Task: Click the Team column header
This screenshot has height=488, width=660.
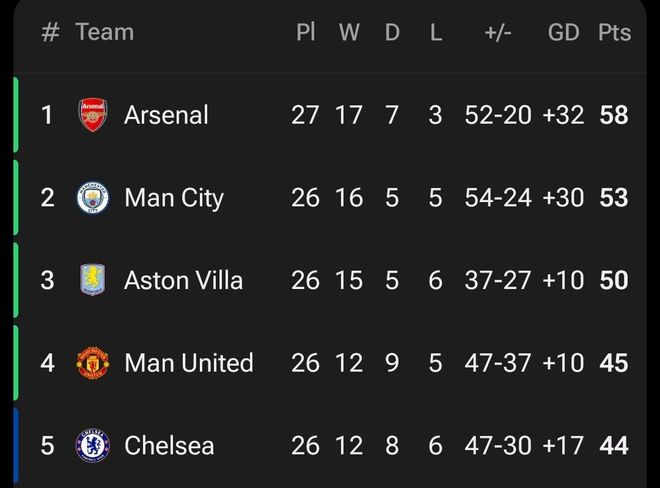Action: point(104,33)
